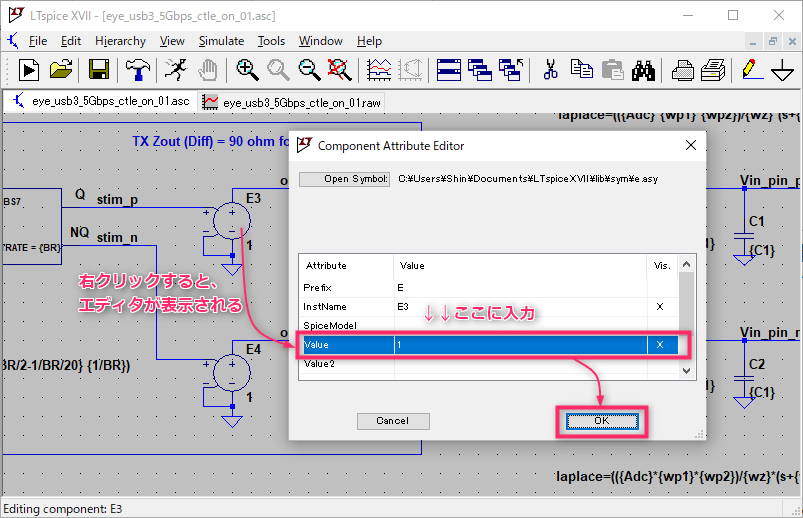
Task: Click the symbol file path text
Action: pyautogui.click(x=528, y=179)
